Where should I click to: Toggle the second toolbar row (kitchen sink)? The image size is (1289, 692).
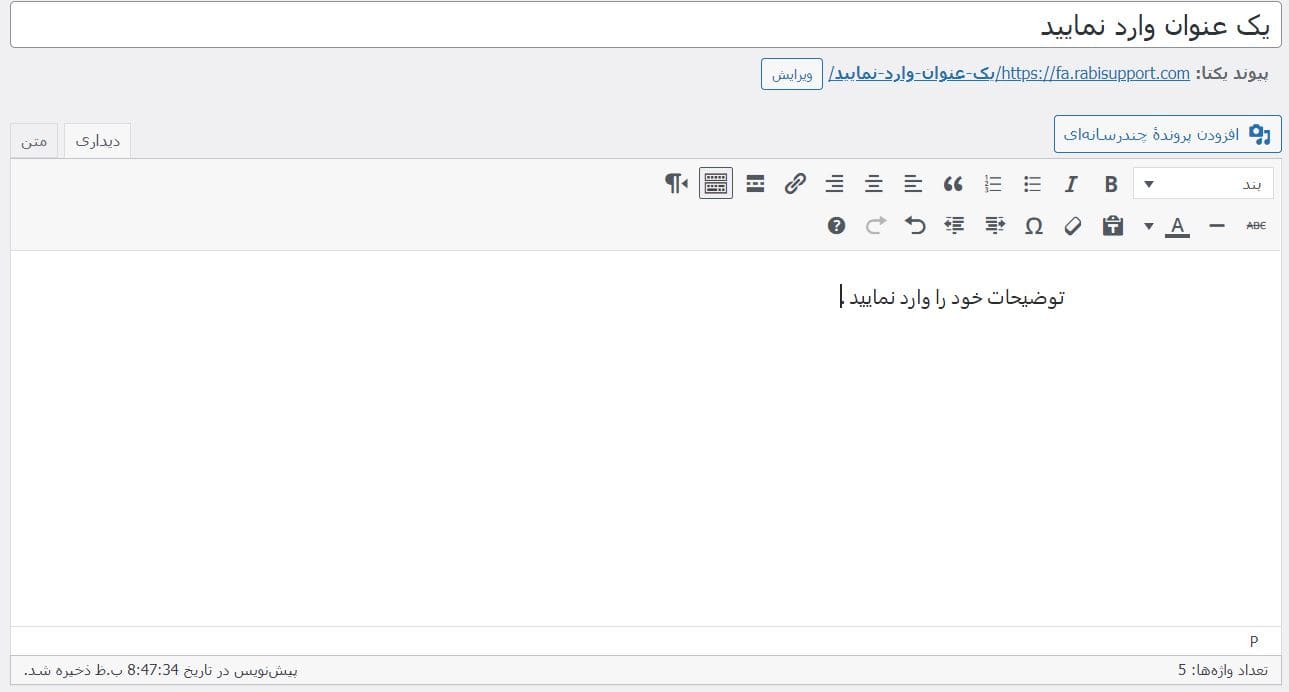[x=716, y=183]
